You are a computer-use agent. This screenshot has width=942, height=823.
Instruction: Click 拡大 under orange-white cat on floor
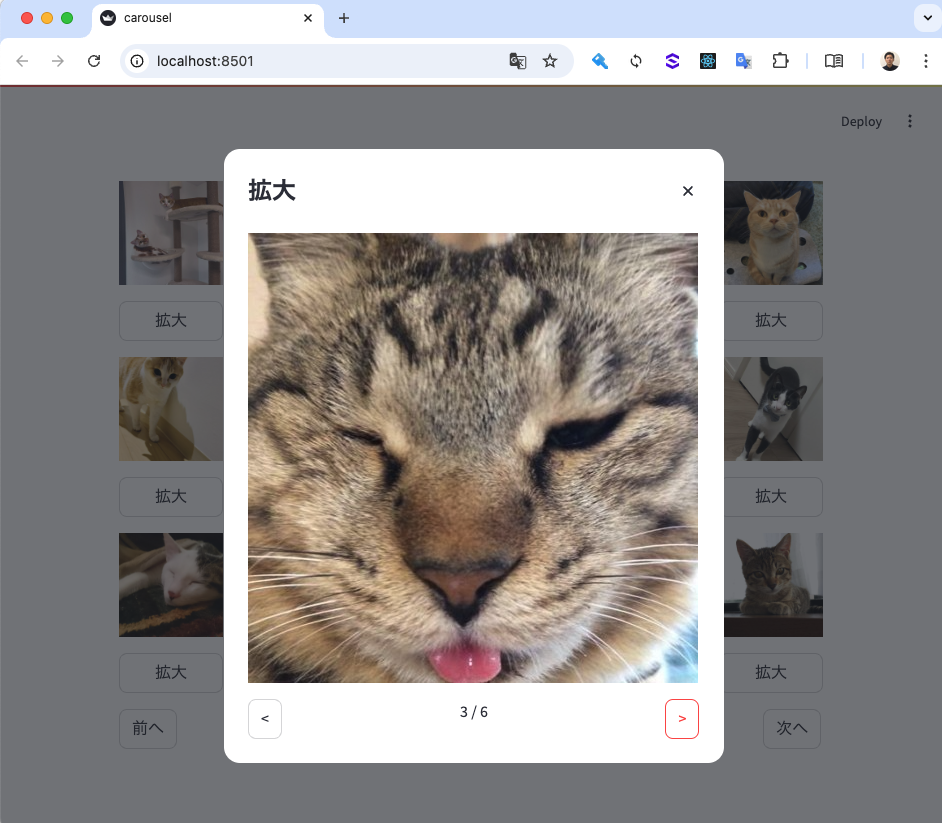coord(171,497)
